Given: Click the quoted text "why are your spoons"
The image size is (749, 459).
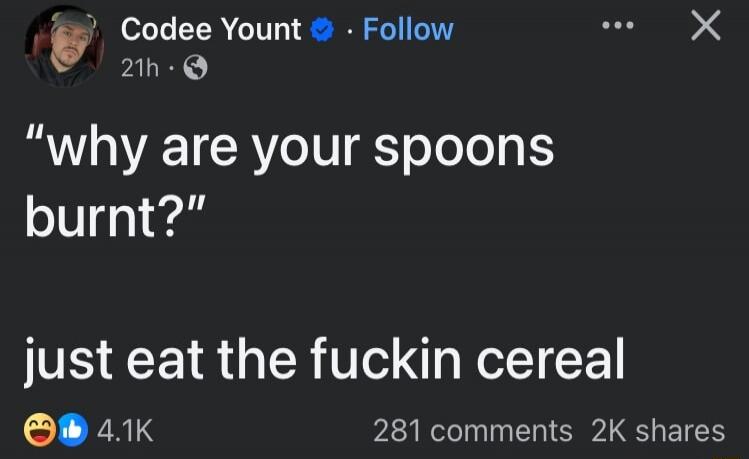Looking at the screenshot, I should tap(290, 148).
